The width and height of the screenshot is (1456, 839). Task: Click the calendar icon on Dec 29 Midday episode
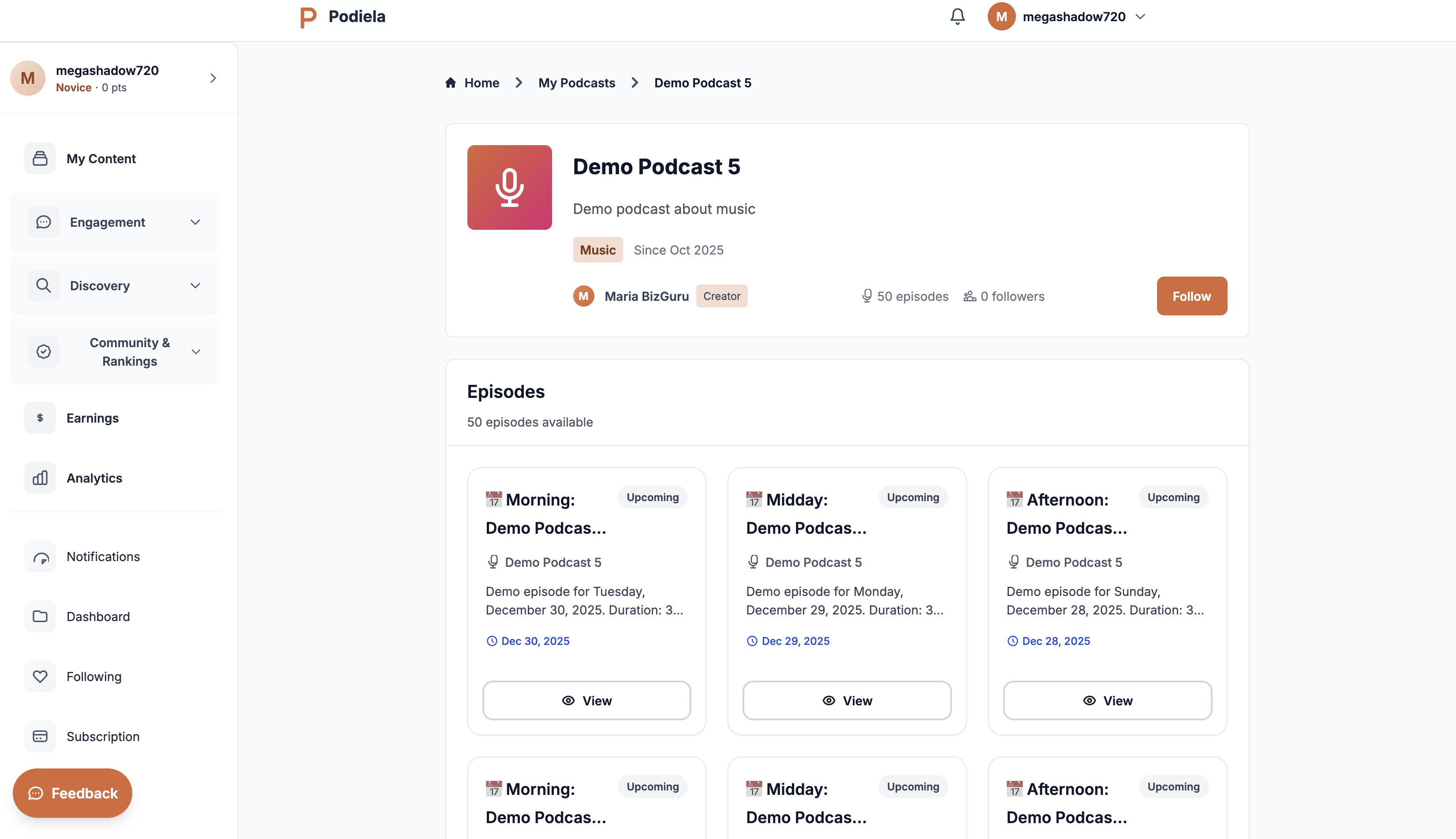click(754, 499)
